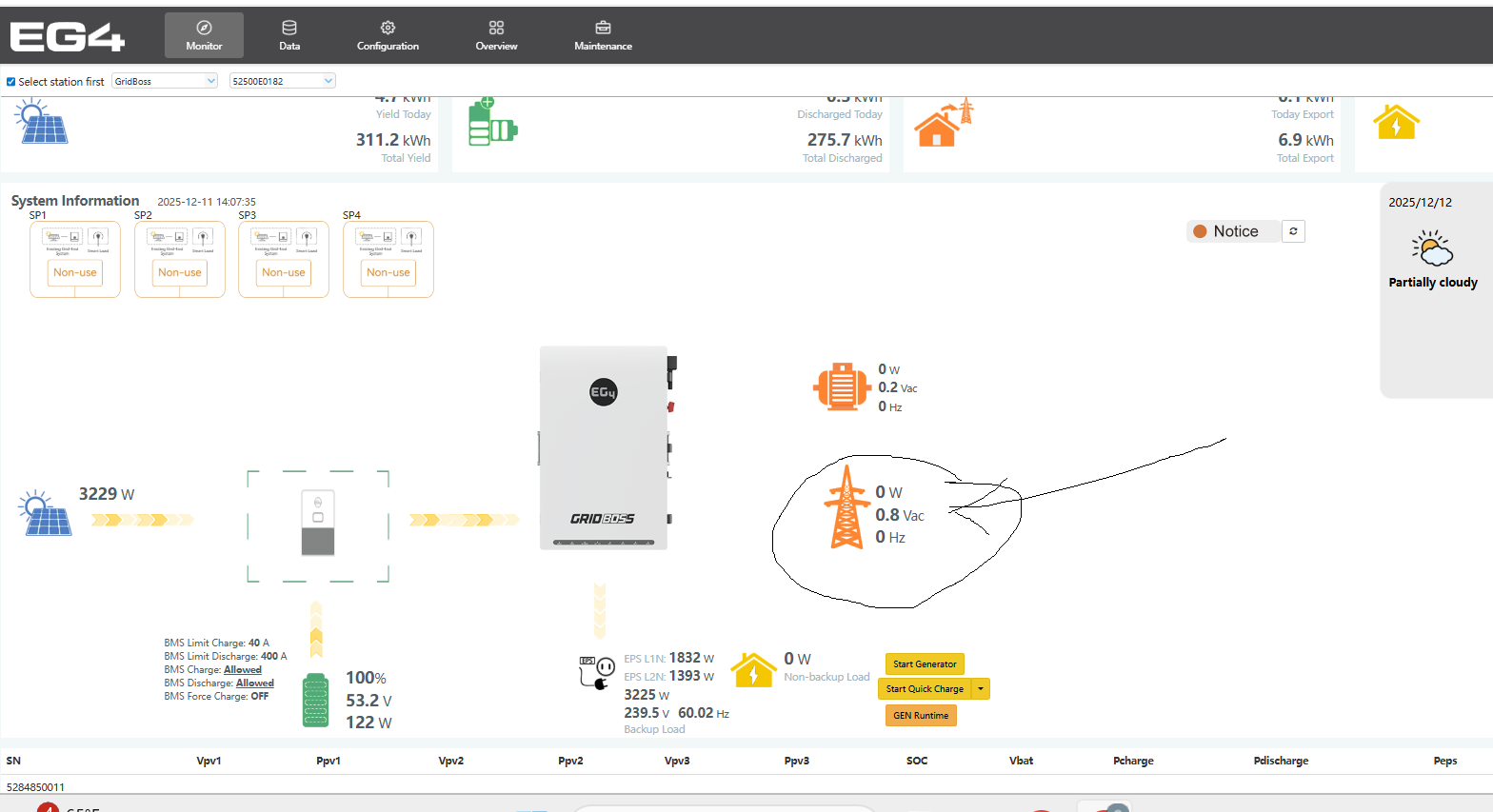Click the GEN Runtime button
Viewport: 1493px width, 812px height.
(921, 716)
